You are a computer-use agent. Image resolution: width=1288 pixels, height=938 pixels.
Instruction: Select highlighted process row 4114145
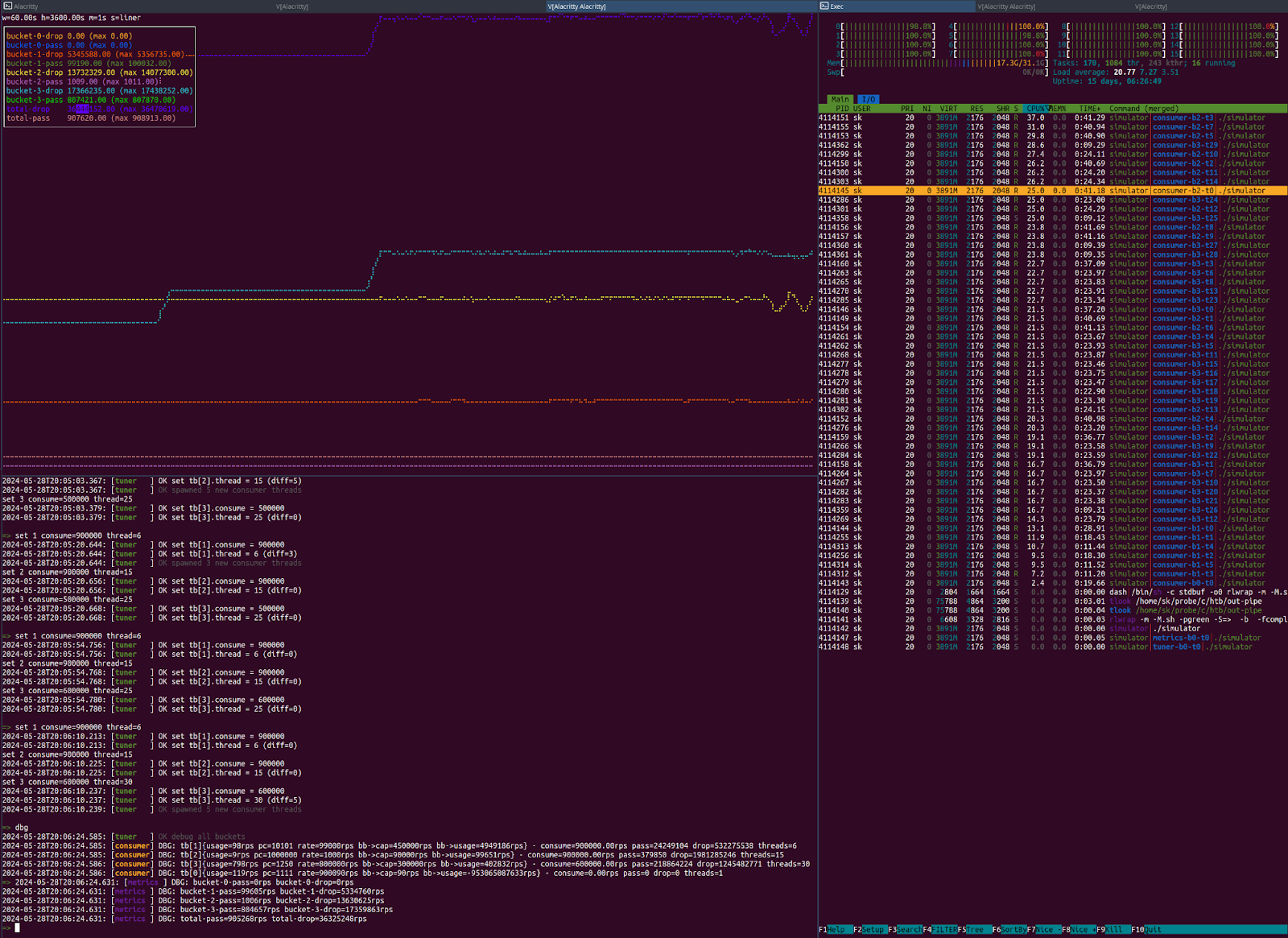(x=1053, y=191)
